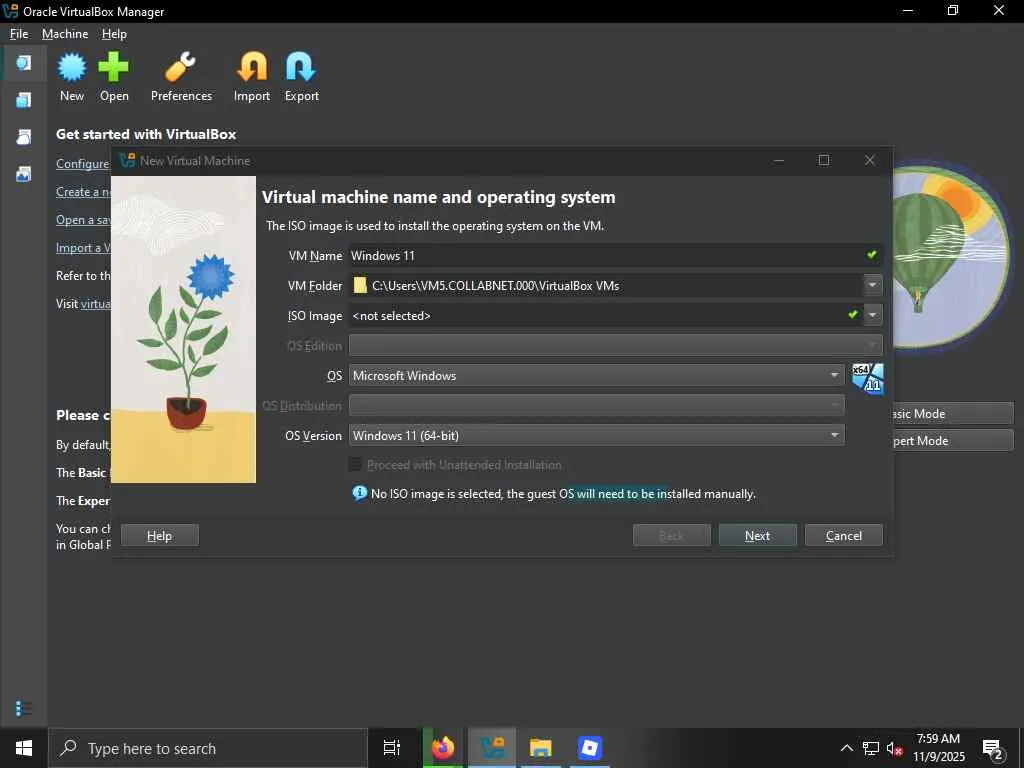Click the Windows 11 x64 OS type icon
The height and width of the screenshot is (768, 1024).
click(x=867, y=379)
